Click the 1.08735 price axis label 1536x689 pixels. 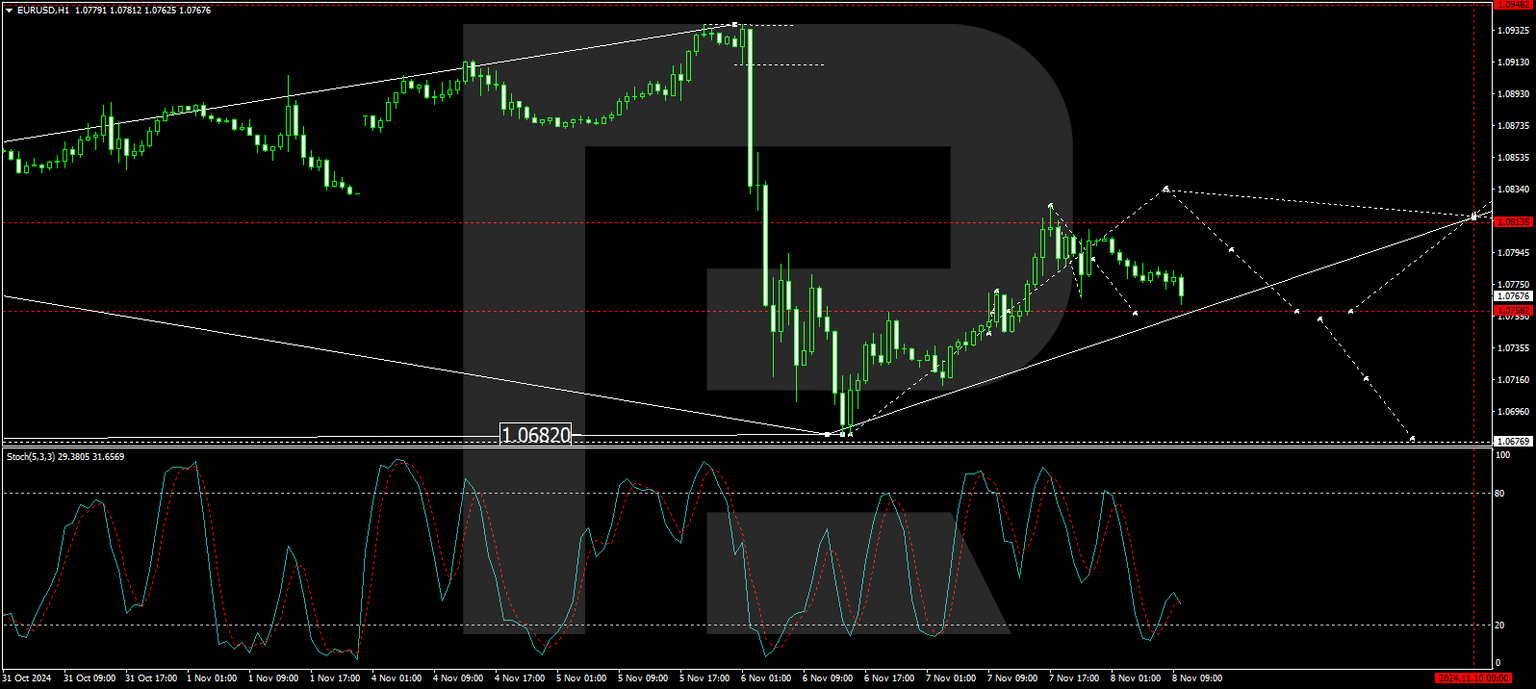(x=1514, y=126)
